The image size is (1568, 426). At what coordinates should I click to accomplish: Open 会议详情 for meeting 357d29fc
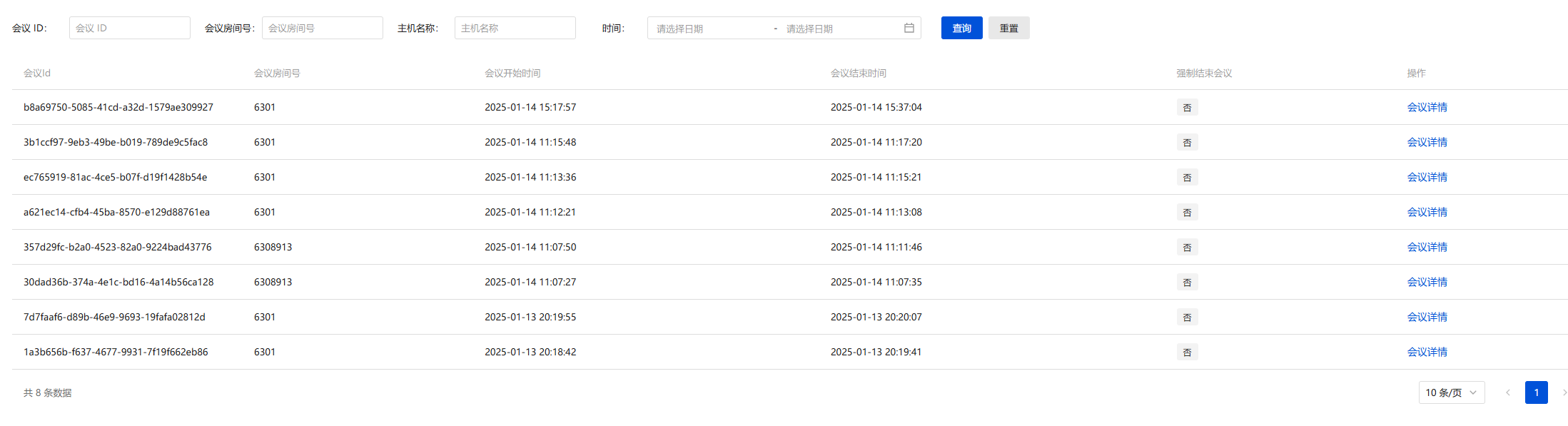[1427, 247]
